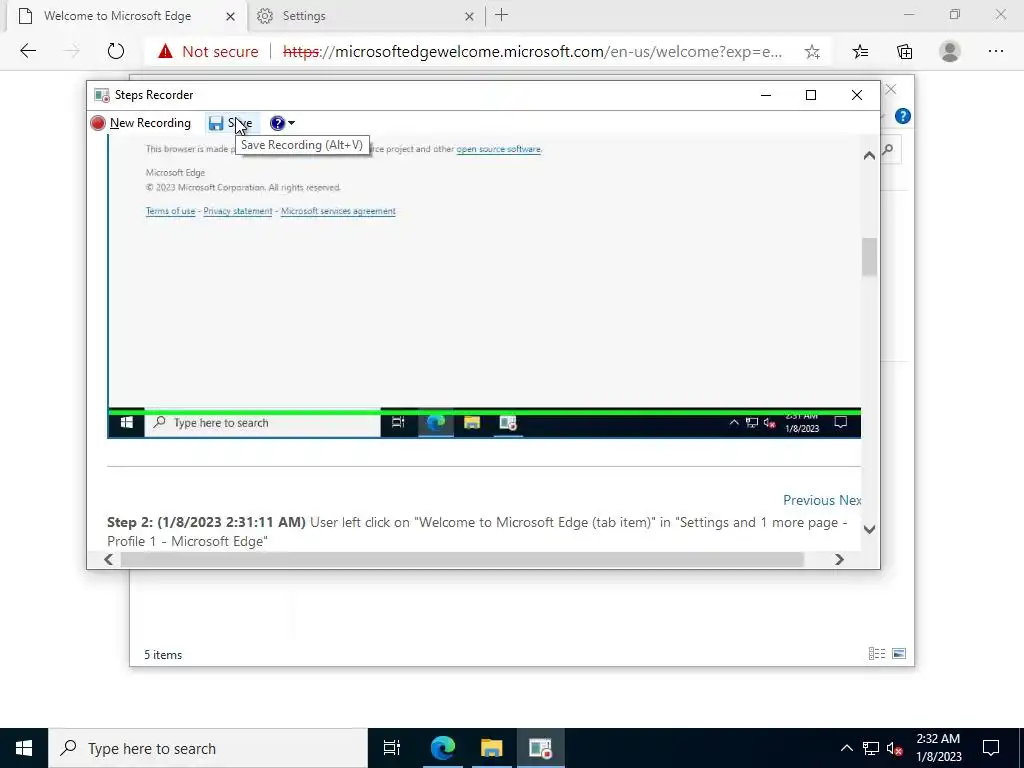Click the '5 items' status text in File Explorer
1024x768 pixels.
(x=163, y=654)
